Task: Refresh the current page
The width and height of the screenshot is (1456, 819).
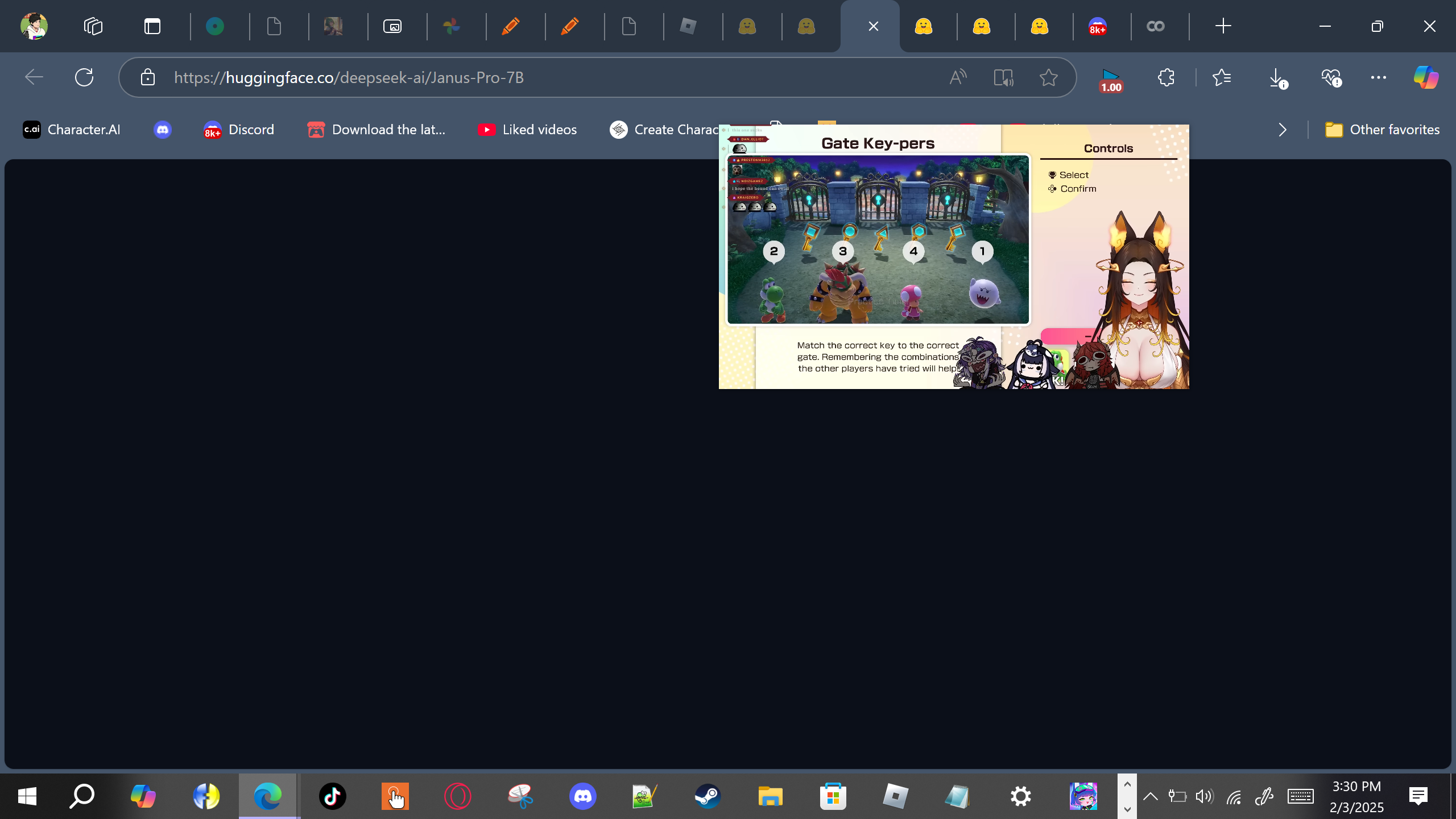Action: click(84, 77)
